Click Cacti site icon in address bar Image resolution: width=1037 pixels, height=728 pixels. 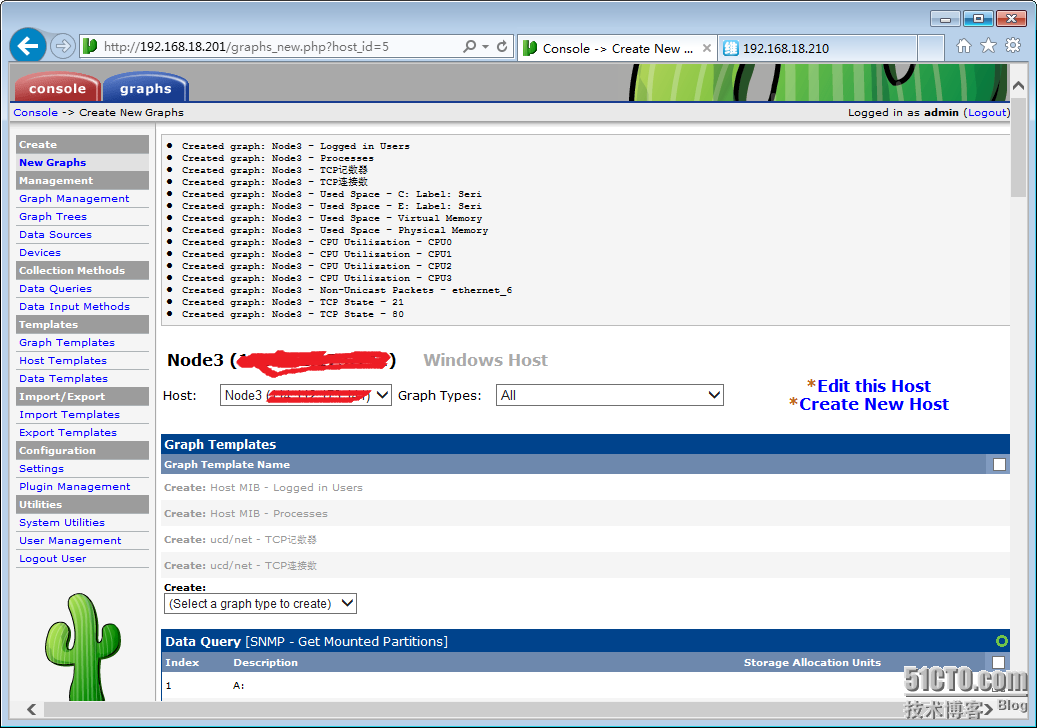[91, 46]
